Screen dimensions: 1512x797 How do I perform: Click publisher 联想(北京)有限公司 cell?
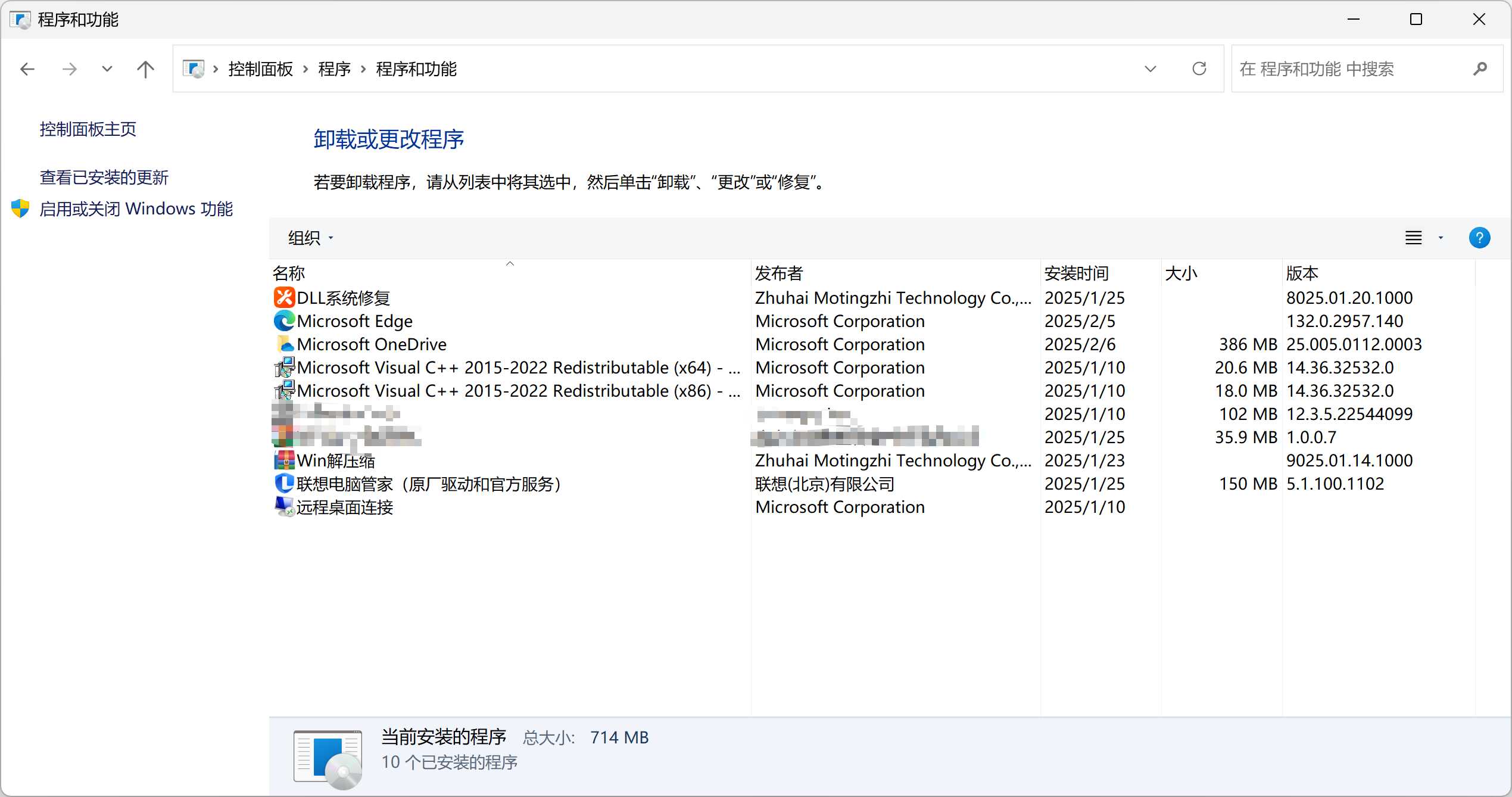[x=825, y=484]
